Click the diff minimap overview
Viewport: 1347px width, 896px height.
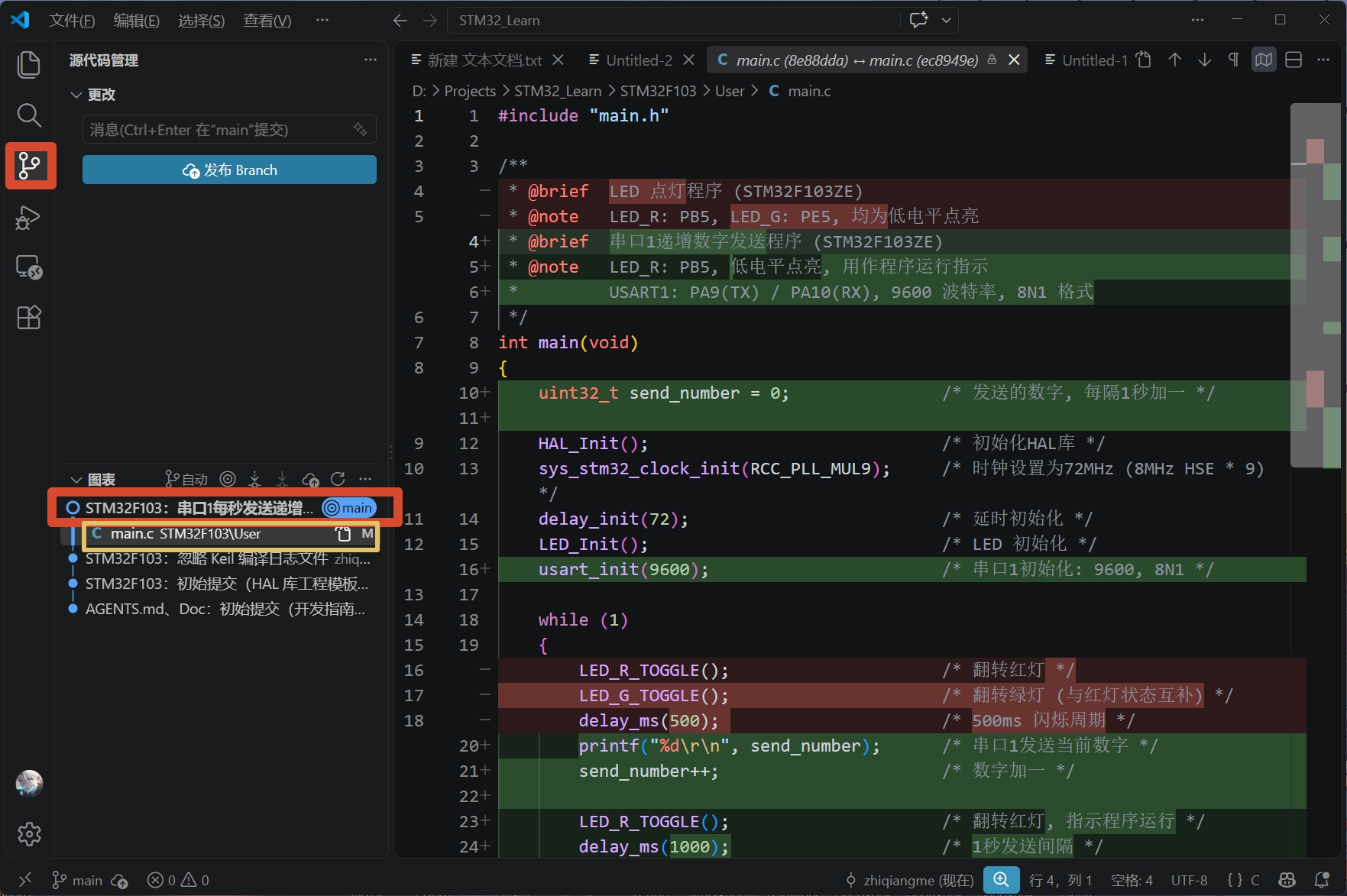click(1316, 285)
